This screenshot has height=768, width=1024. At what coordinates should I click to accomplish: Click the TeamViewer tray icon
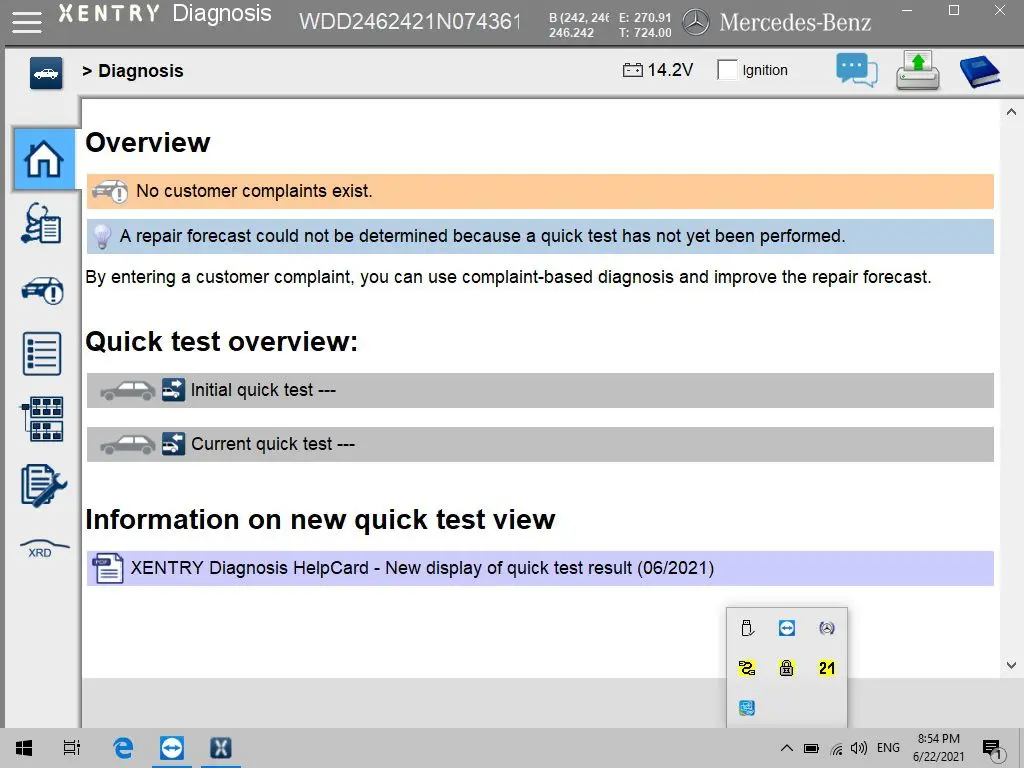(787, 628)
